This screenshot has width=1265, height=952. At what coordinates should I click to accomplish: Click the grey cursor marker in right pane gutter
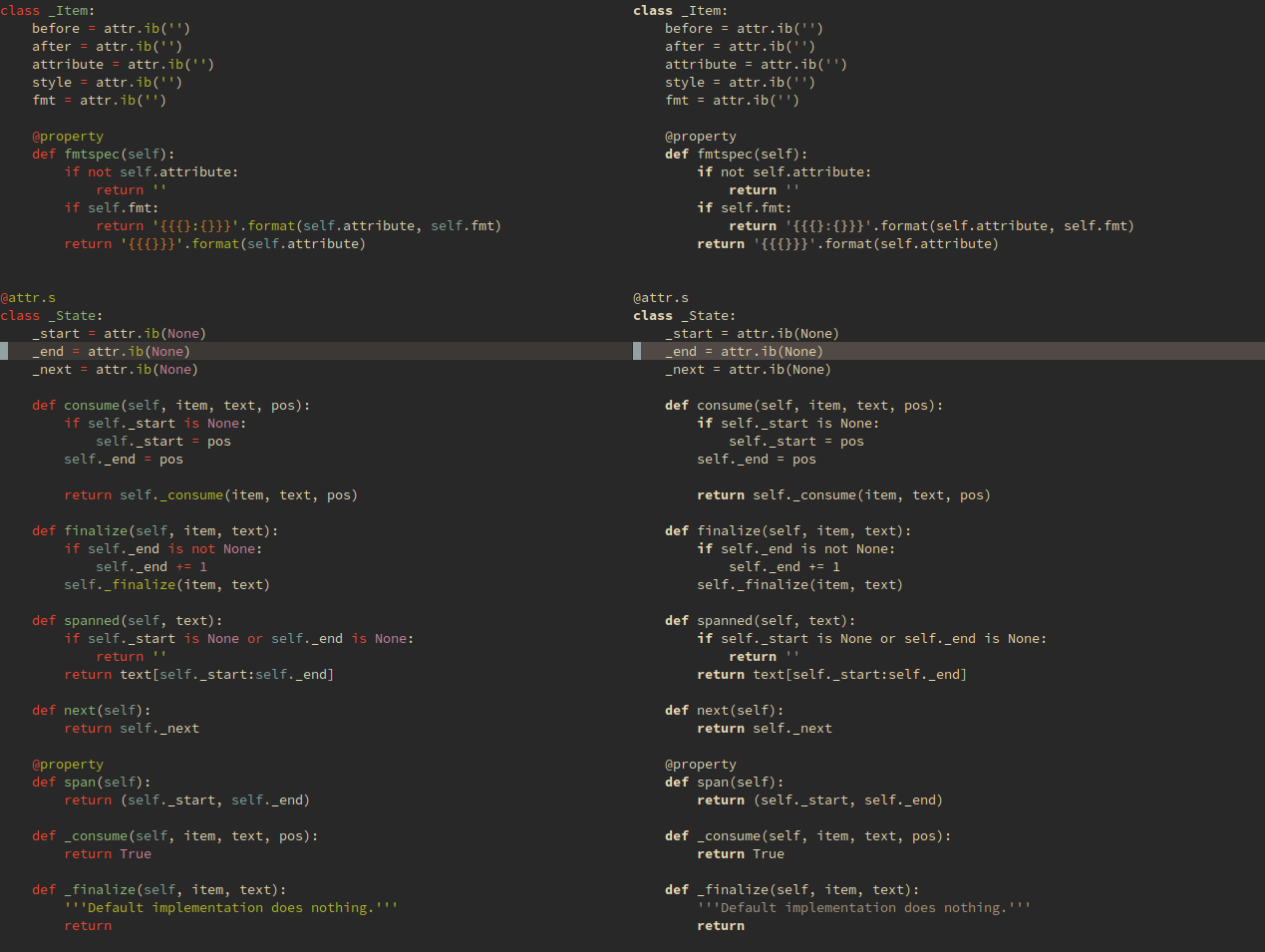(x=637, y=351)
